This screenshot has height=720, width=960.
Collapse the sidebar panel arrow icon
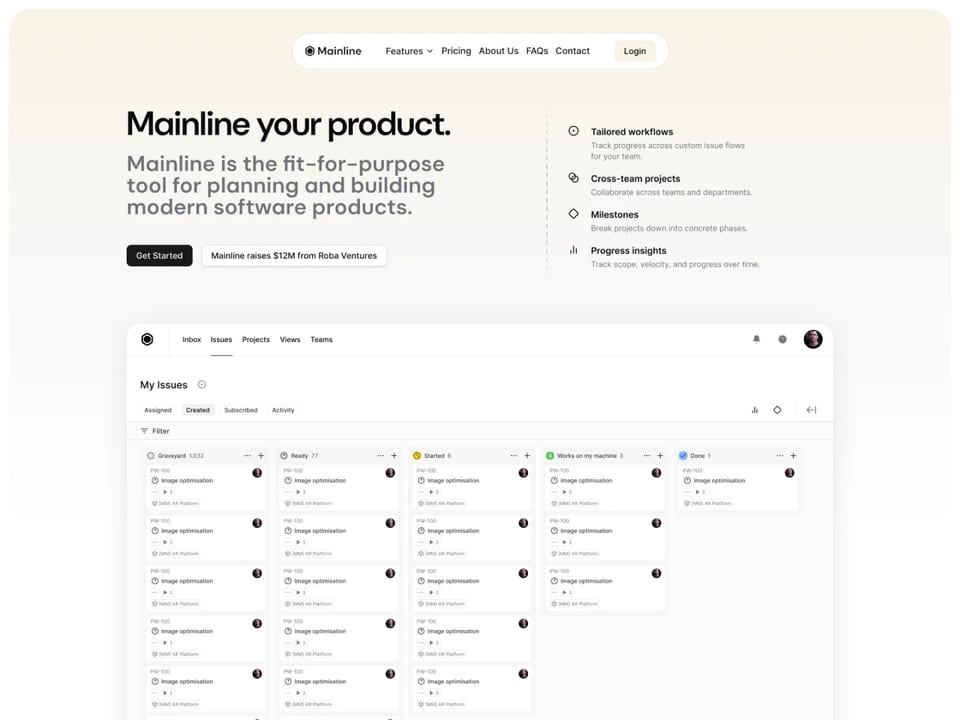pyautogui.click(x=811, y=410)
